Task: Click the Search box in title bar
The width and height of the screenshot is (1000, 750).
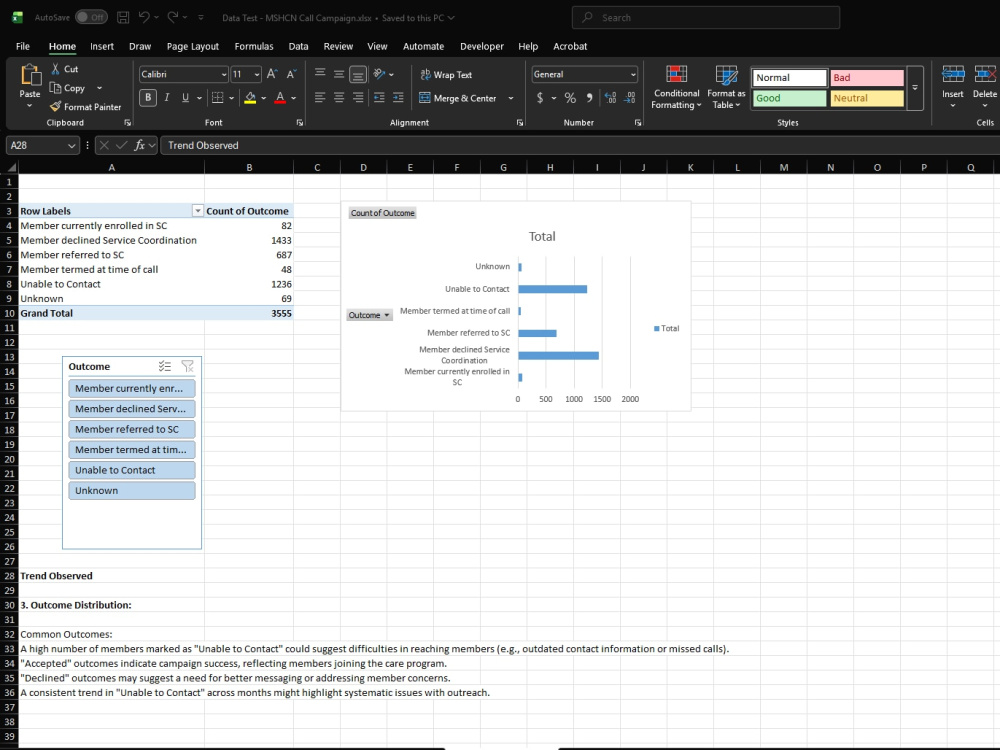Action: click(x=706, y=18)
